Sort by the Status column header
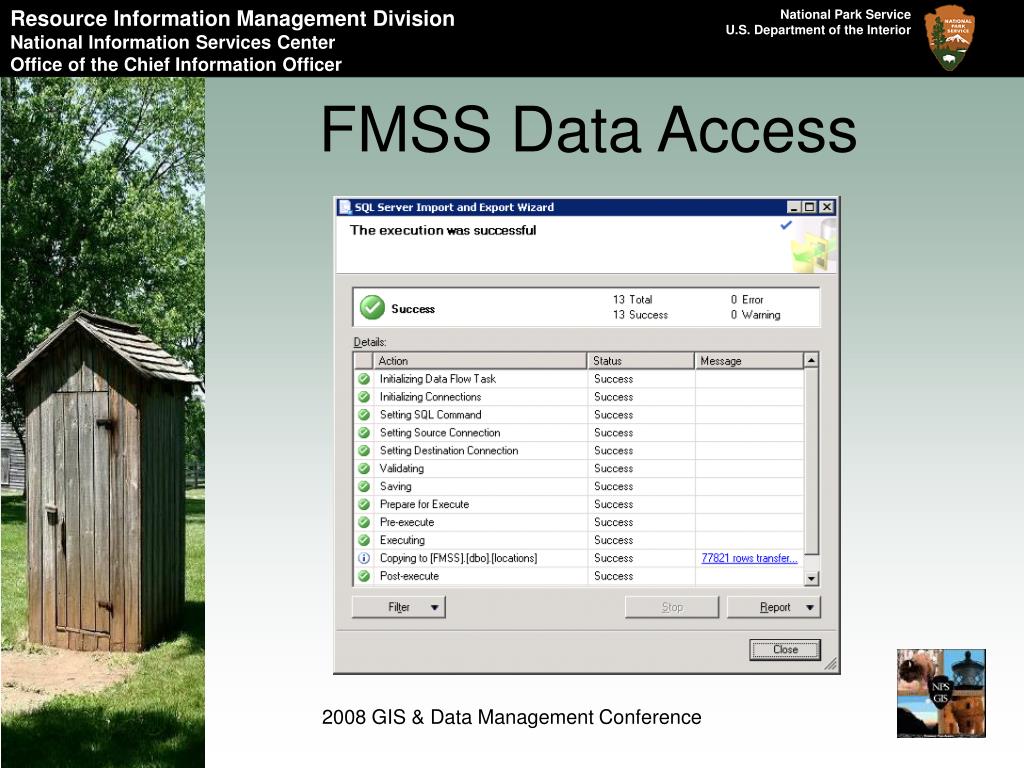 point(641,360)
